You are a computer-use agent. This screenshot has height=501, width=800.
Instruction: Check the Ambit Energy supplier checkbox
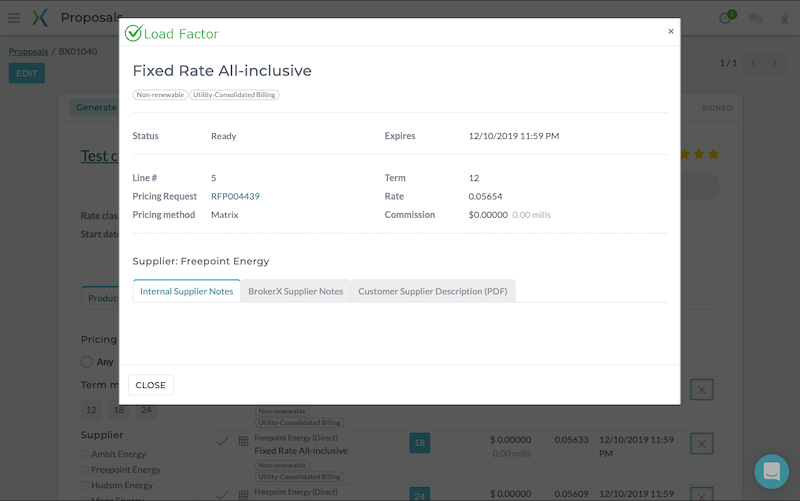[85, 455]
